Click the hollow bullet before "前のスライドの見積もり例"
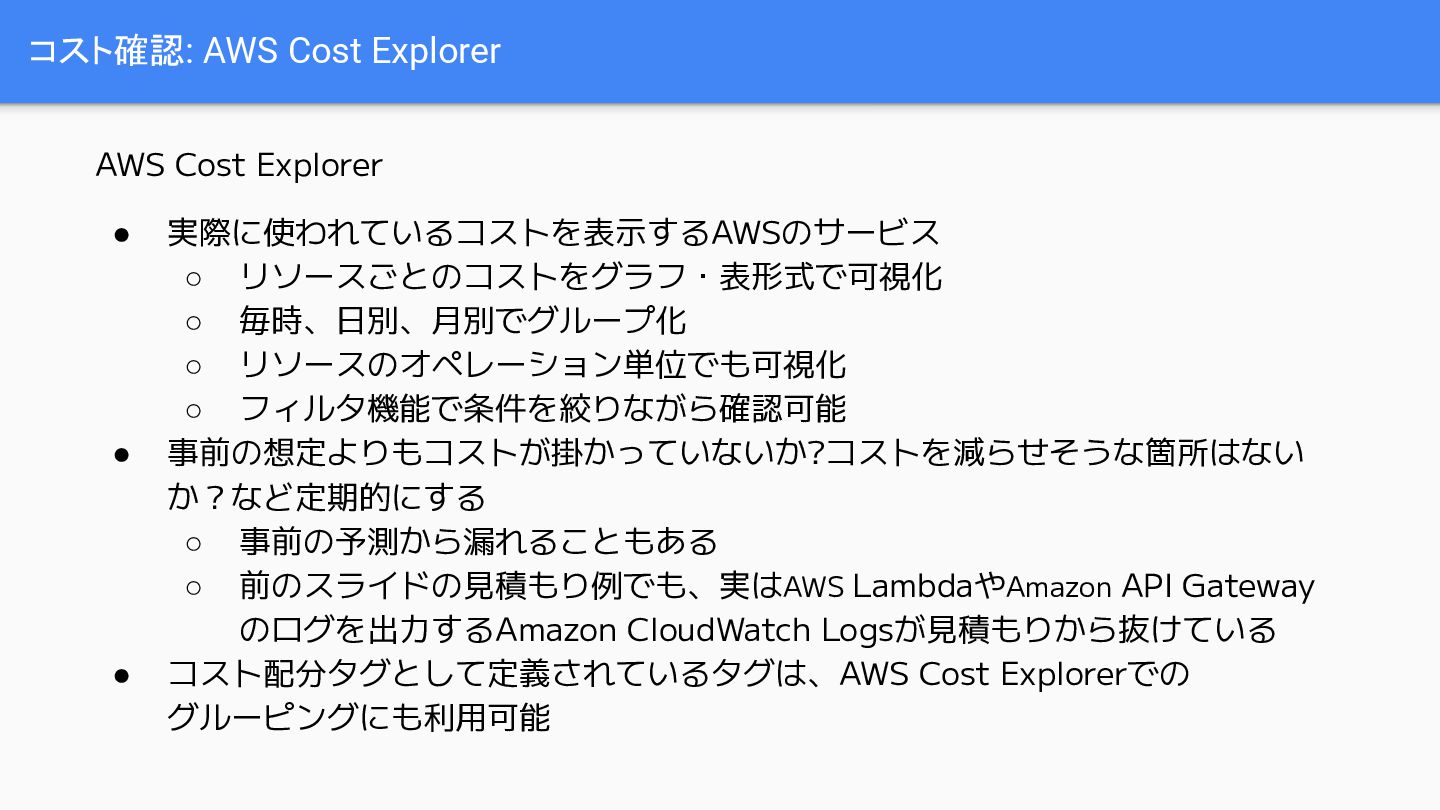This screenshot has height=810, width=1440. [194, 586]
